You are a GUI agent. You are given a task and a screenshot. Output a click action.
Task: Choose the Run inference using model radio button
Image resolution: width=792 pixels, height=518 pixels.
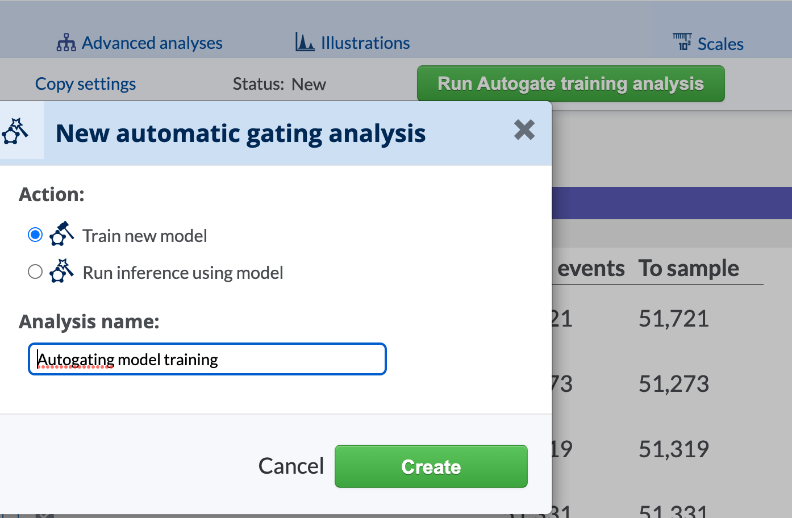[x=35, y=272]
